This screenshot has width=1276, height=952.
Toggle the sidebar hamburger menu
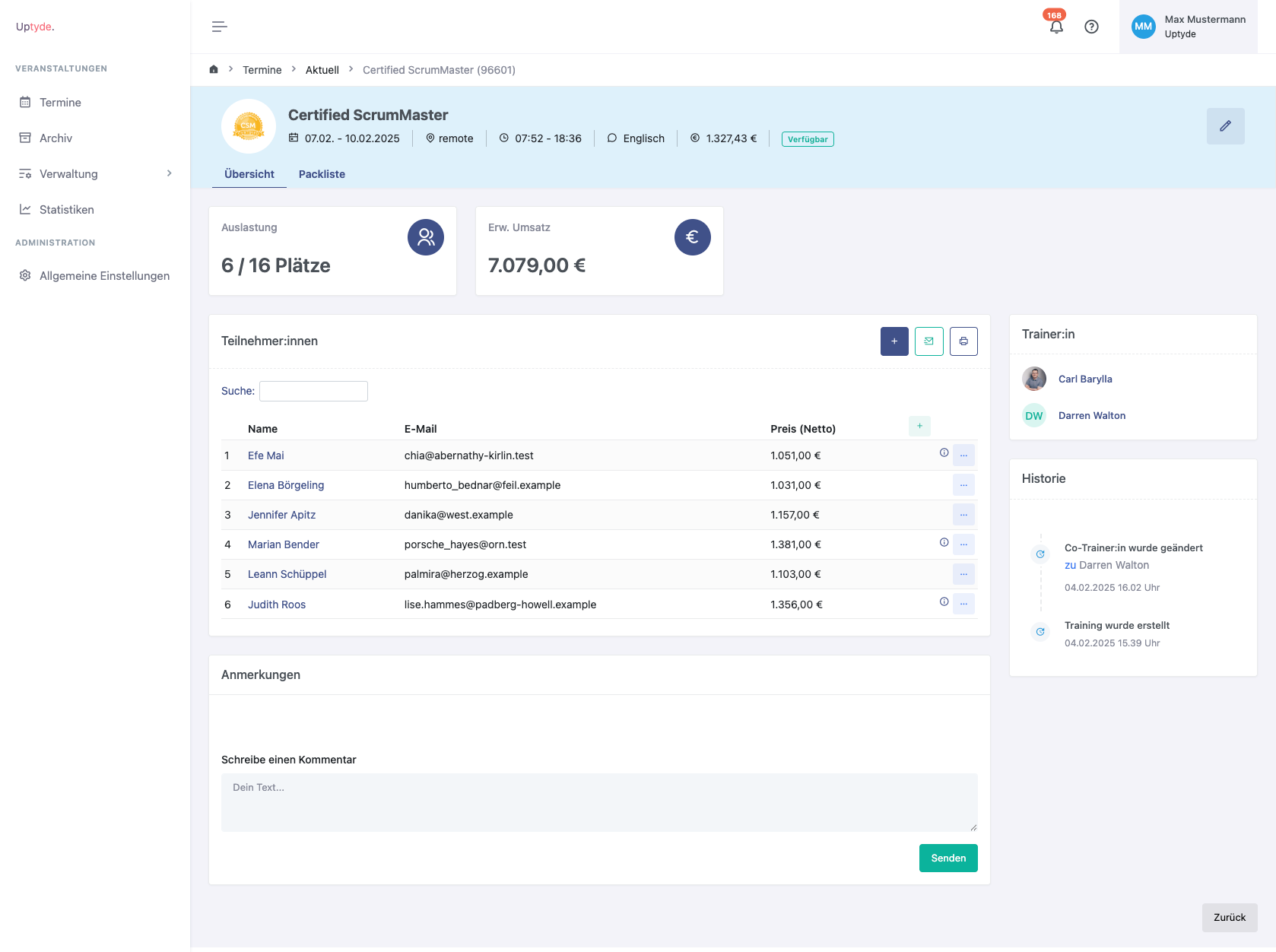(x=219, y=27)
